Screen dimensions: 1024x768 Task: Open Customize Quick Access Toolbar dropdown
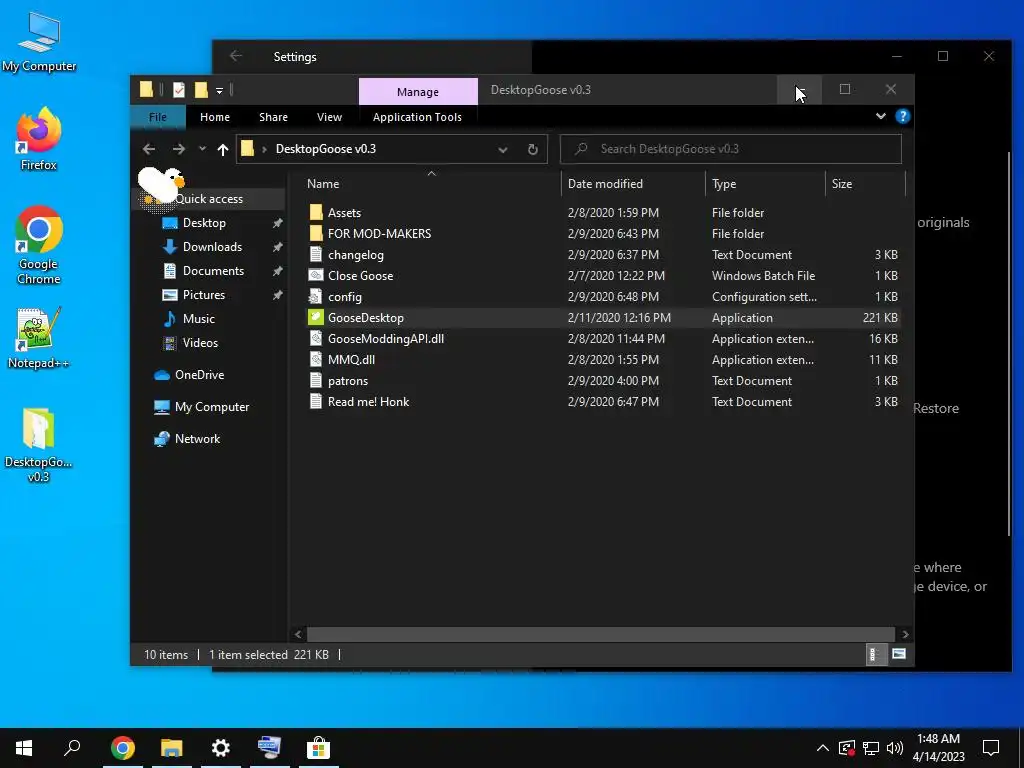[x=219, y=90]
